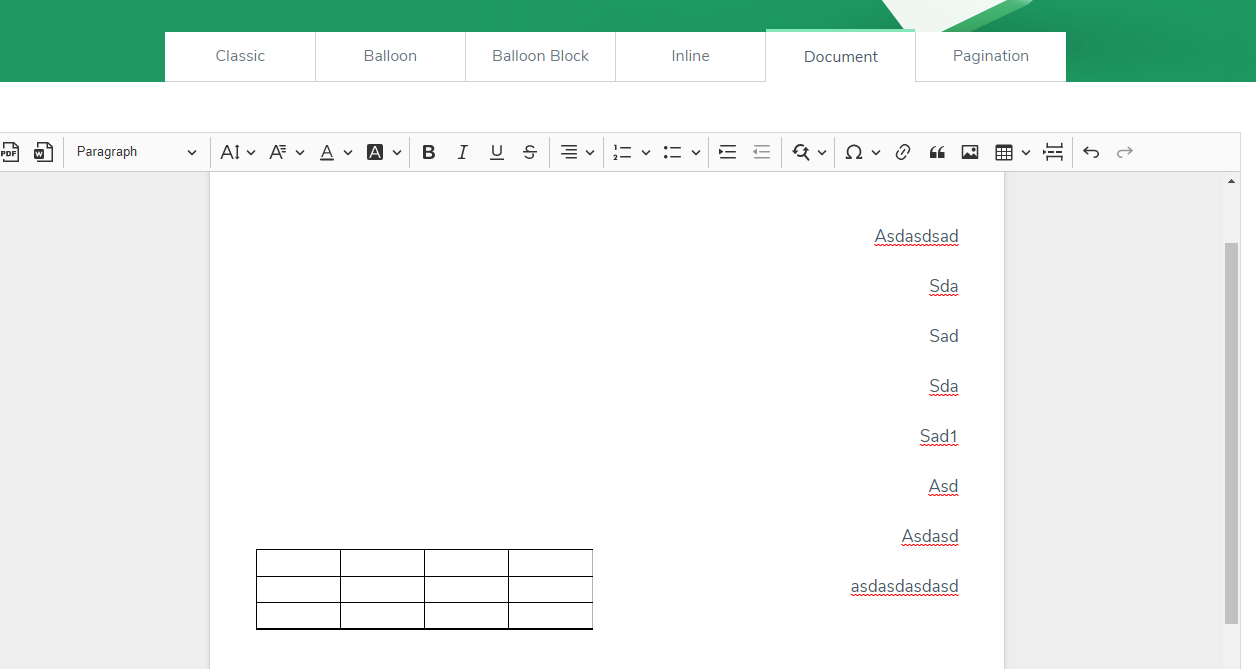Switch to the Pagination tab
Viewport: 1256px width, 669px height.
point(990,56)
